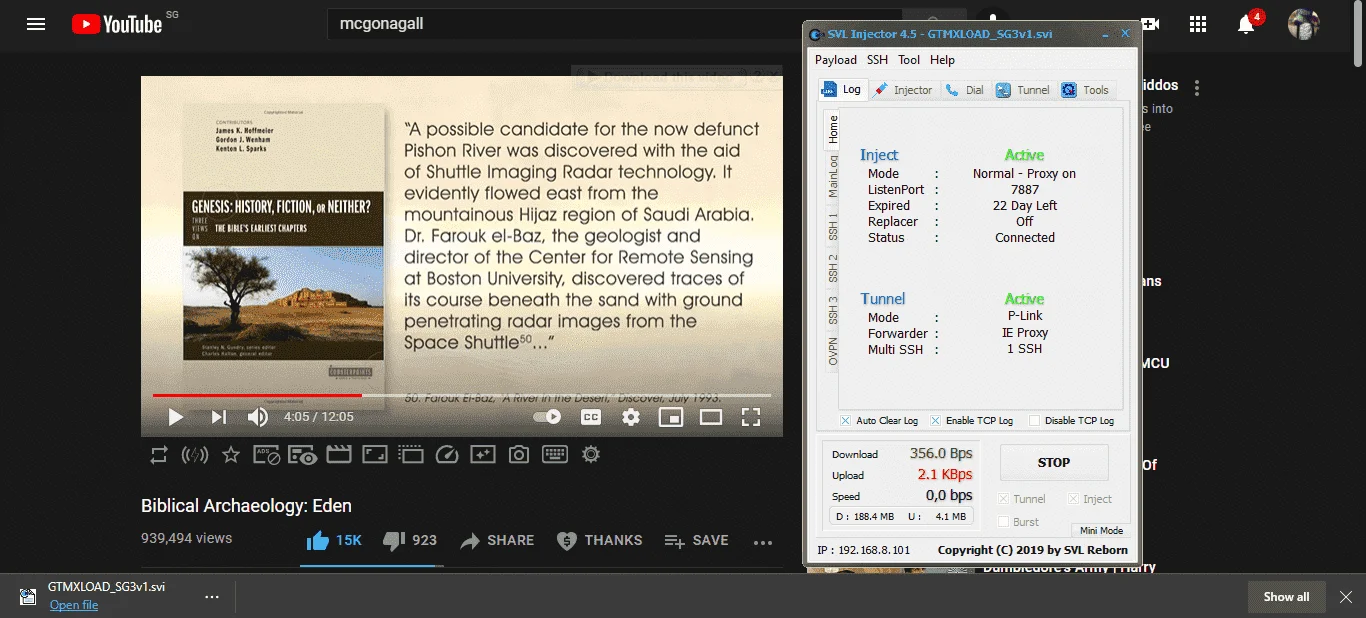The image size is (1366, 618).
Task: Click the THANKS button
Action: pyautogui.click(x=600, y=541)
